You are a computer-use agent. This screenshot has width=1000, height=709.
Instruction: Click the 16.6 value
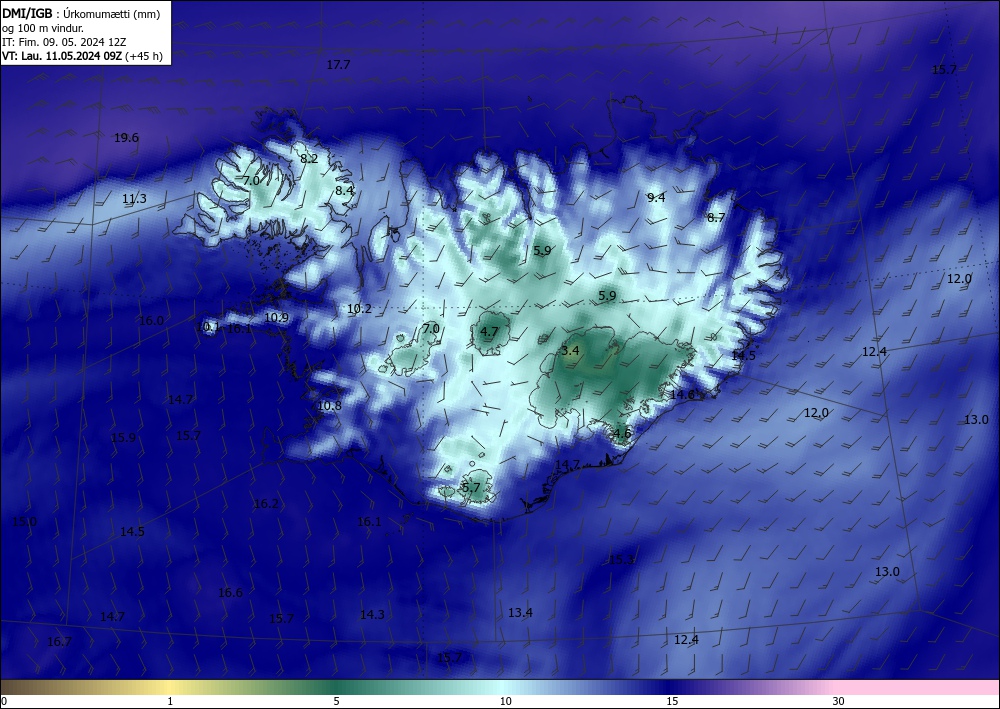[230, 593]
